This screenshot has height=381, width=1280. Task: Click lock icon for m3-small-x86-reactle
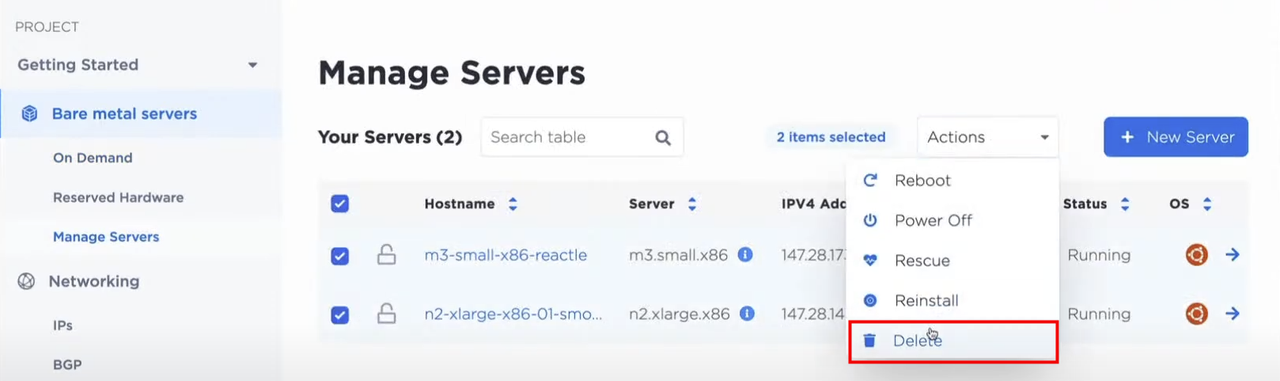[386, 255]
